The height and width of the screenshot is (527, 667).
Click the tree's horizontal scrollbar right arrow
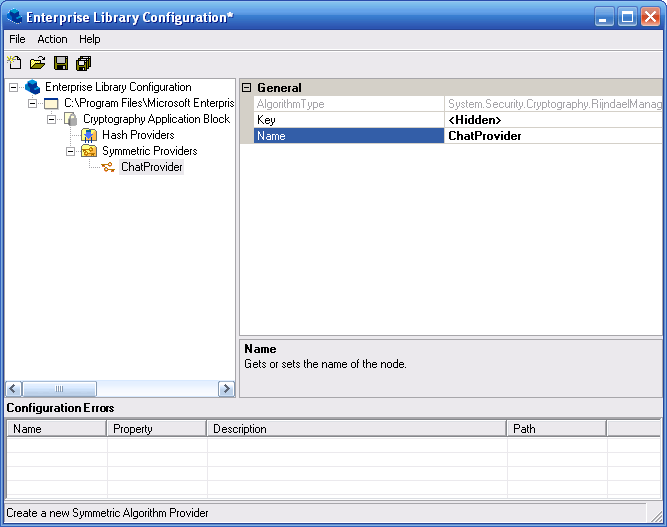click(x=226, y=388)
